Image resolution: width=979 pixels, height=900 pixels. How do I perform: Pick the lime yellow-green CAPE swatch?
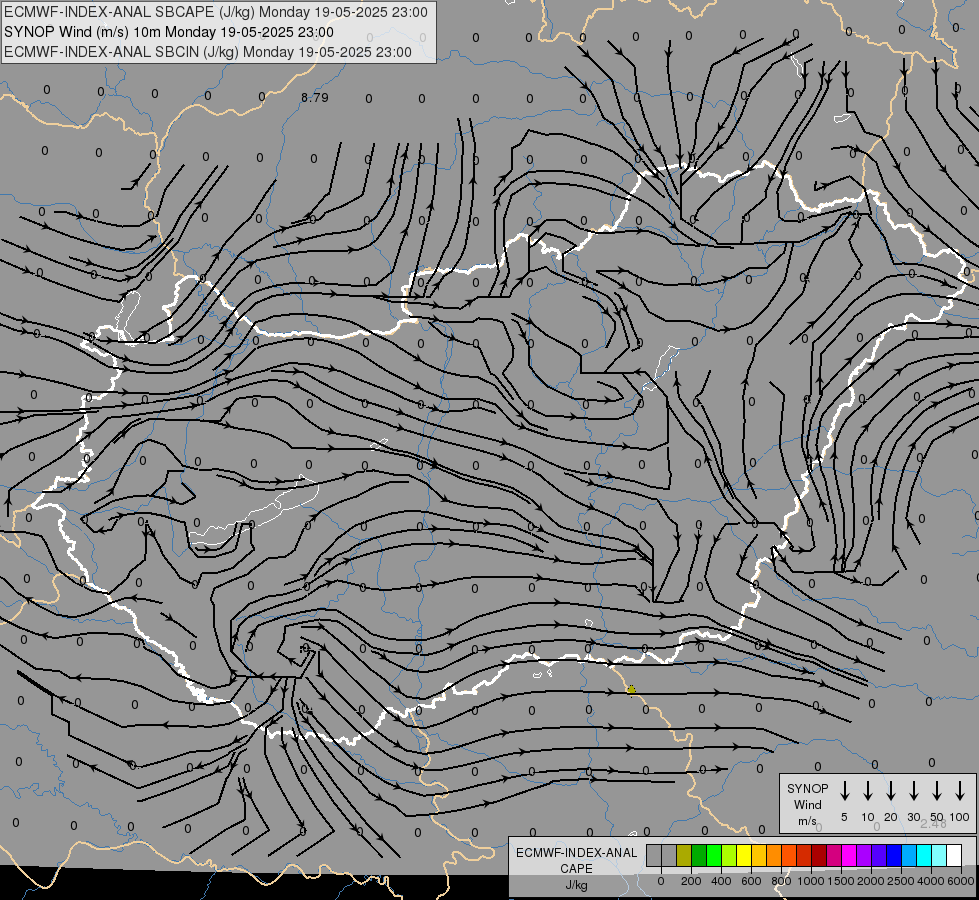(729, 855)
